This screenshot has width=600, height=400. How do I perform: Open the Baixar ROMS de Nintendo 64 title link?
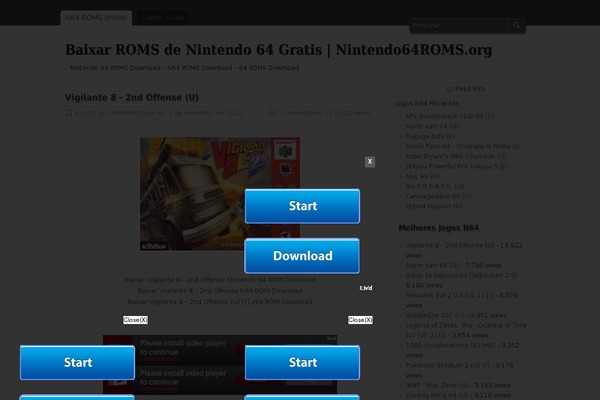click(278, 50)
